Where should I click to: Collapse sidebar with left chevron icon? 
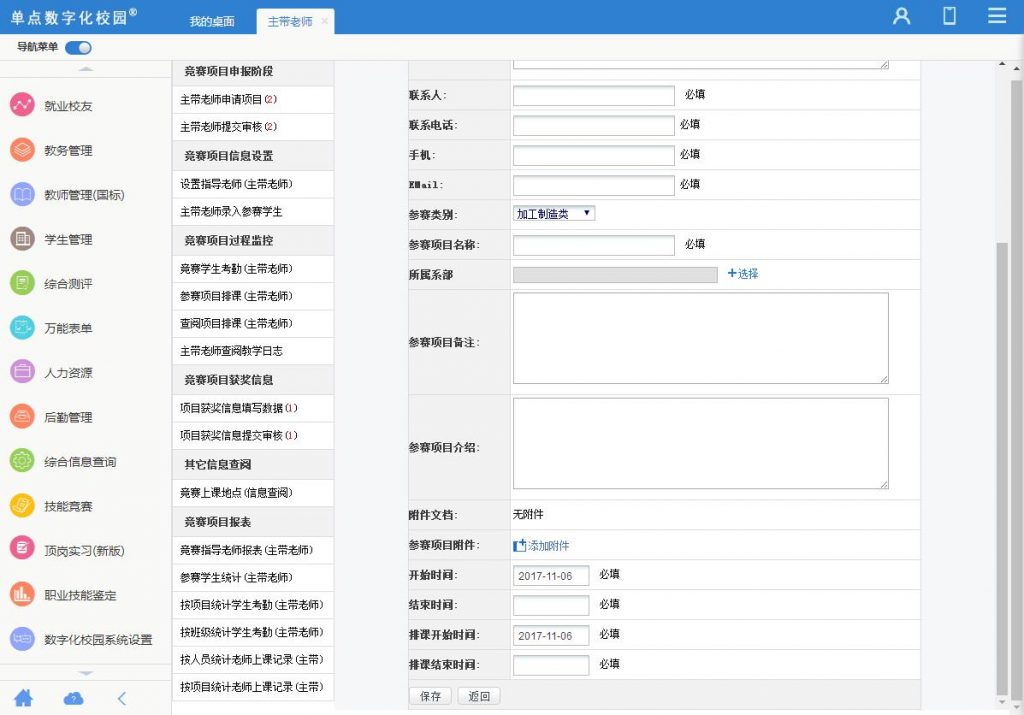[x=122, y=699]
